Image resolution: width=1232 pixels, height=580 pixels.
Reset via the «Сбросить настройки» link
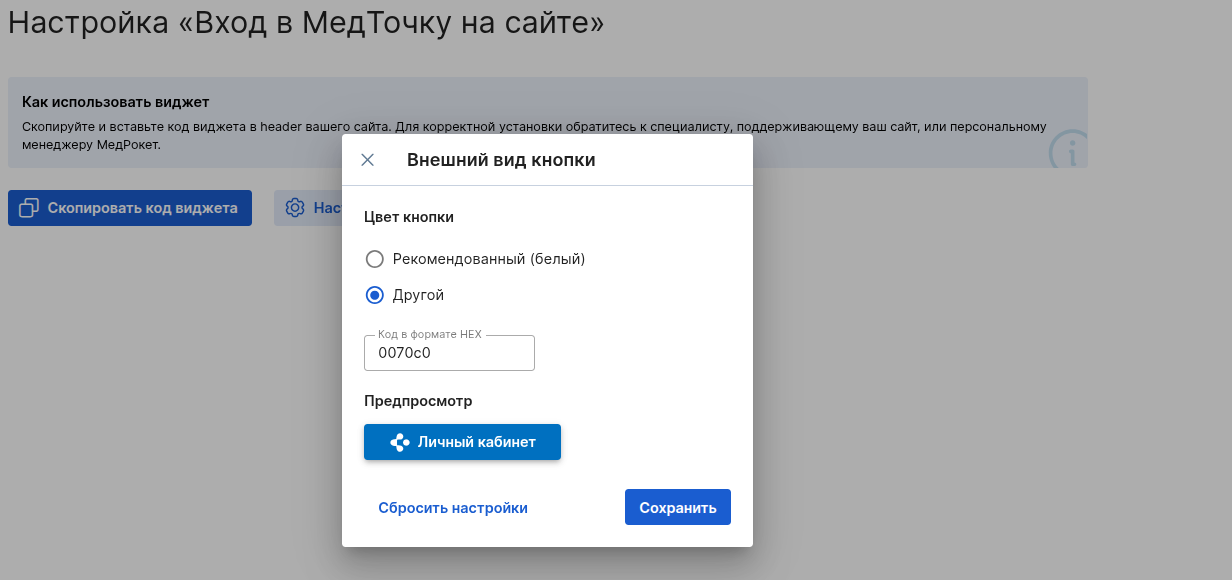point(452,508)
